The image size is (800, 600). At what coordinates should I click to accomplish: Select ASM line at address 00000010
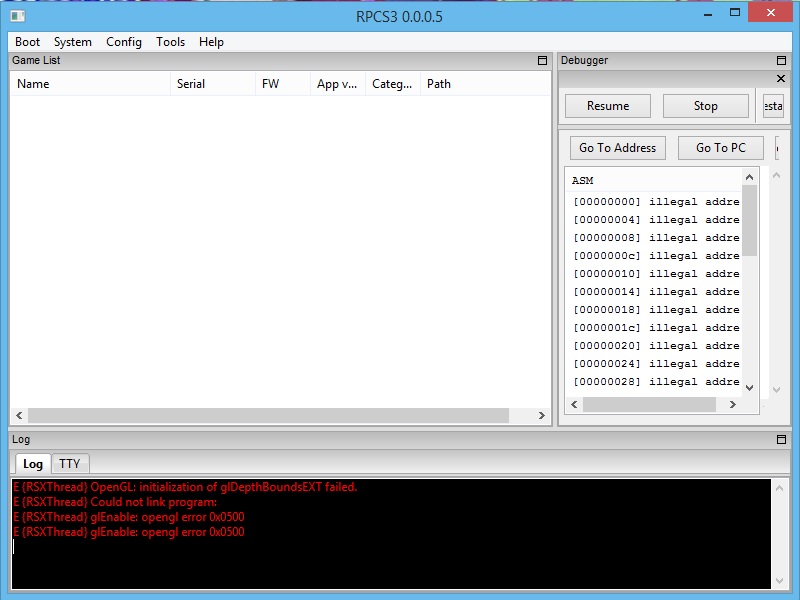point(655,274)
